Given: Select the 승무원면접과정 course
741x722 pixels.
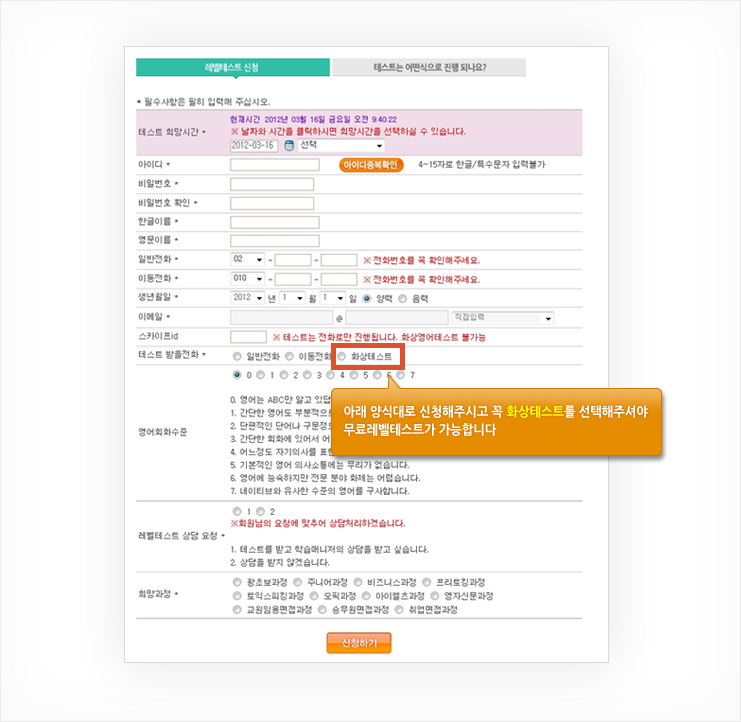Looking at the screenshot, I should (x=322, y=610).
